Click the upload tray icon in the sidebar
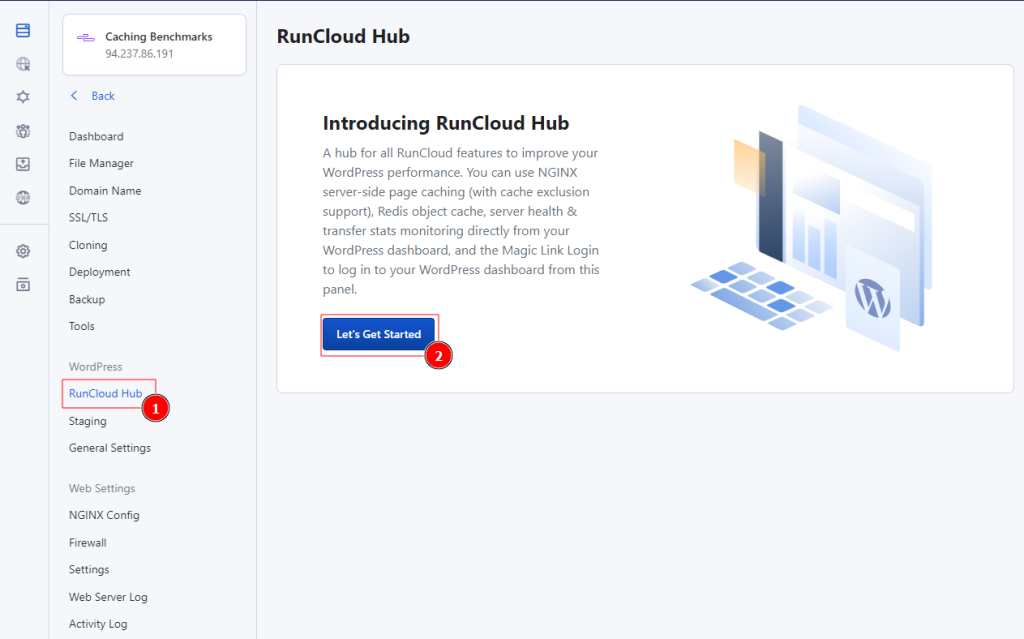 click(23, 164)
